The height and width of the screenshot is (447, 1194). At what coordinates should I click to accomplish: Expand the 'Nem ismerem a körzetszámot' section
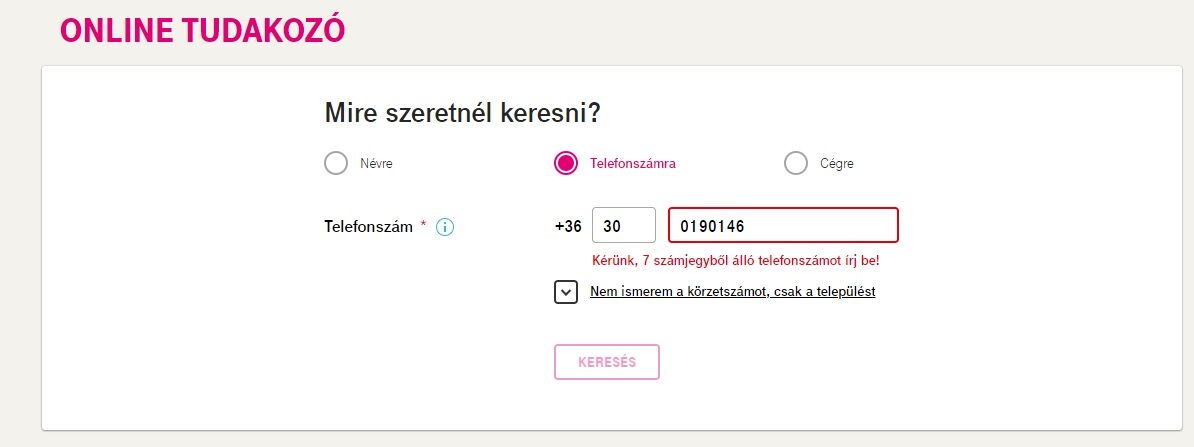click(733, 292)
